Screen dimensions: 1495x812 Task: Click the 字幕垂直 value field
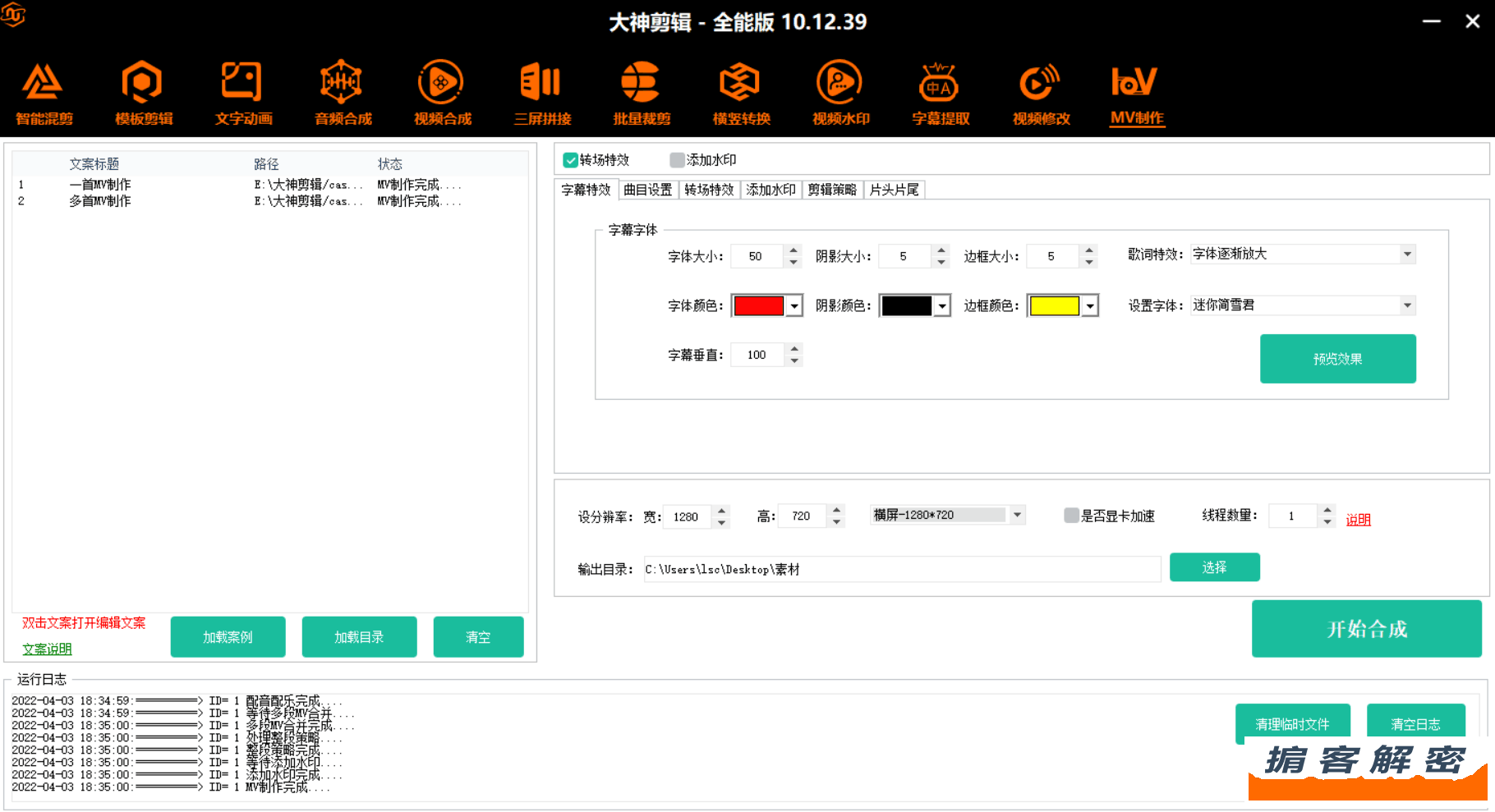tap(757, 355)
